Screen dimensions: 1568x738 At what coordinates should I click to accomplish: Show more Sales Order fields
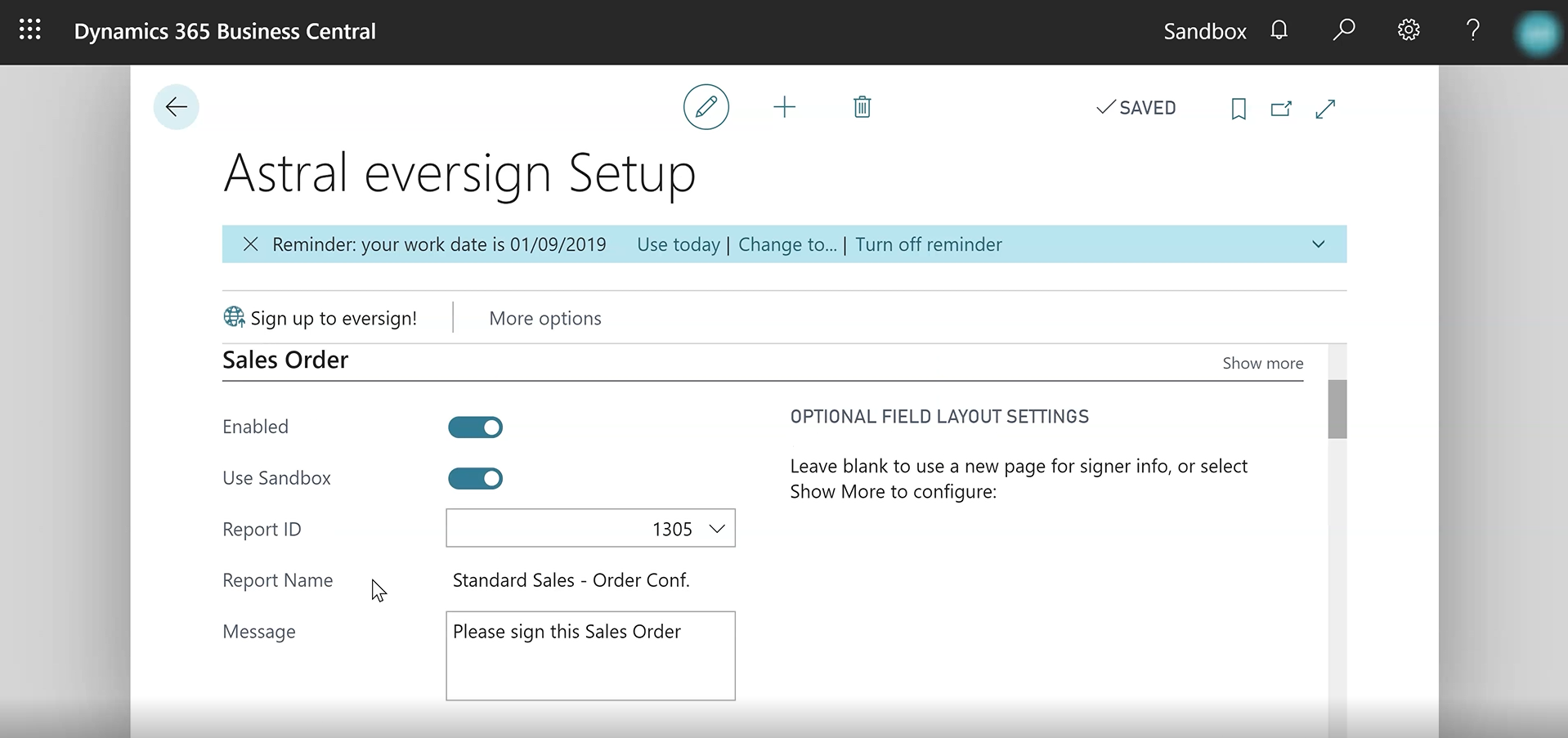point(1262,364)
